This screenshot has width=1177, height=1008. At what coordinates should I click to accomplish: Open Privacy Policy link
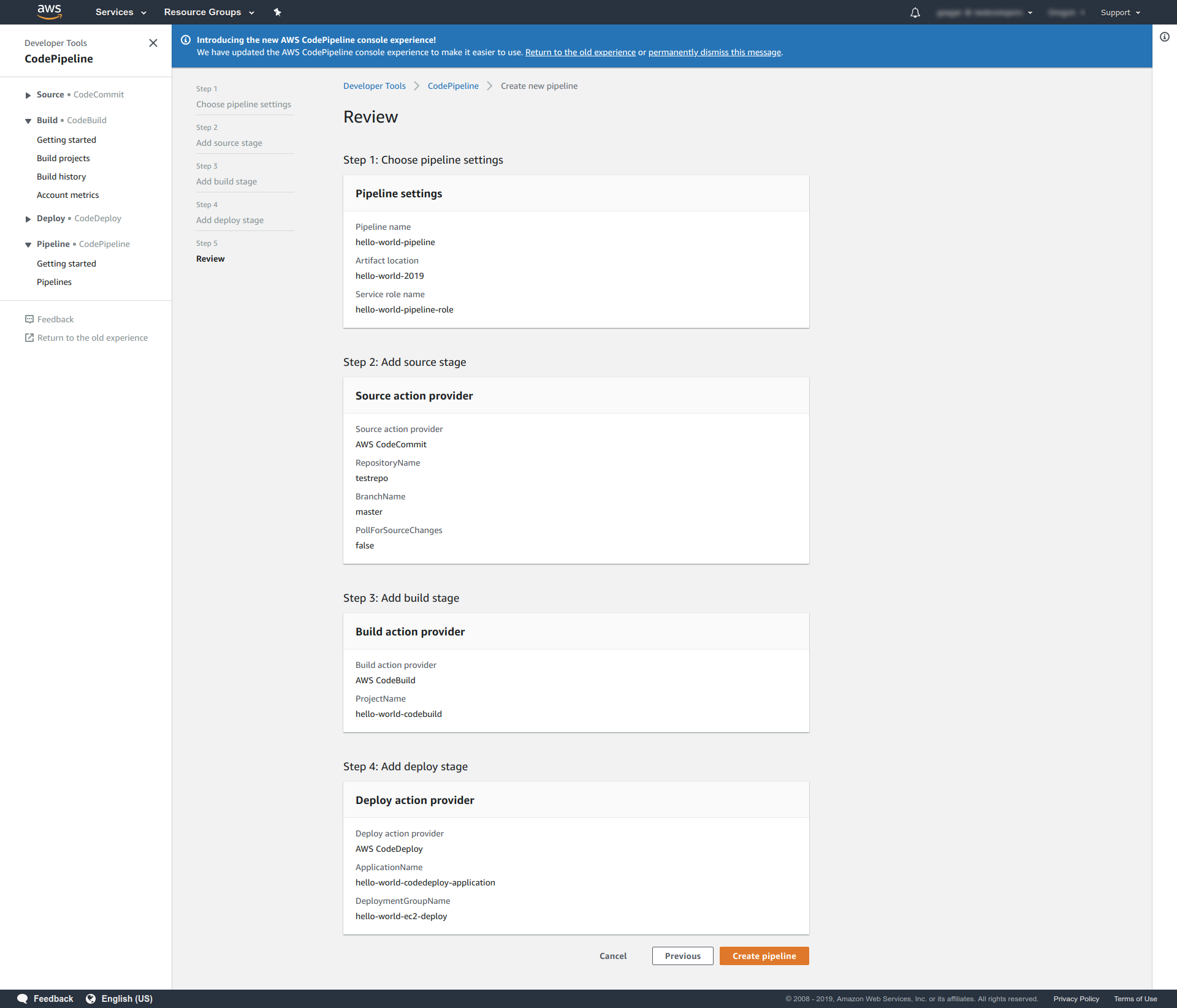[1076, 999]
